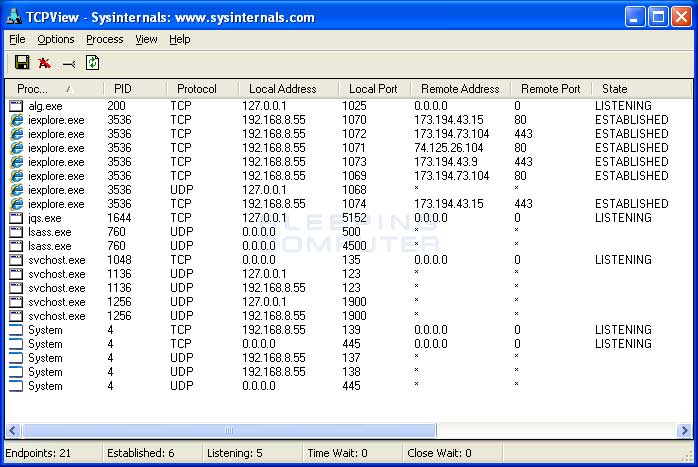Click iexplore.exe icon with local port 1069

pos(16,176)
